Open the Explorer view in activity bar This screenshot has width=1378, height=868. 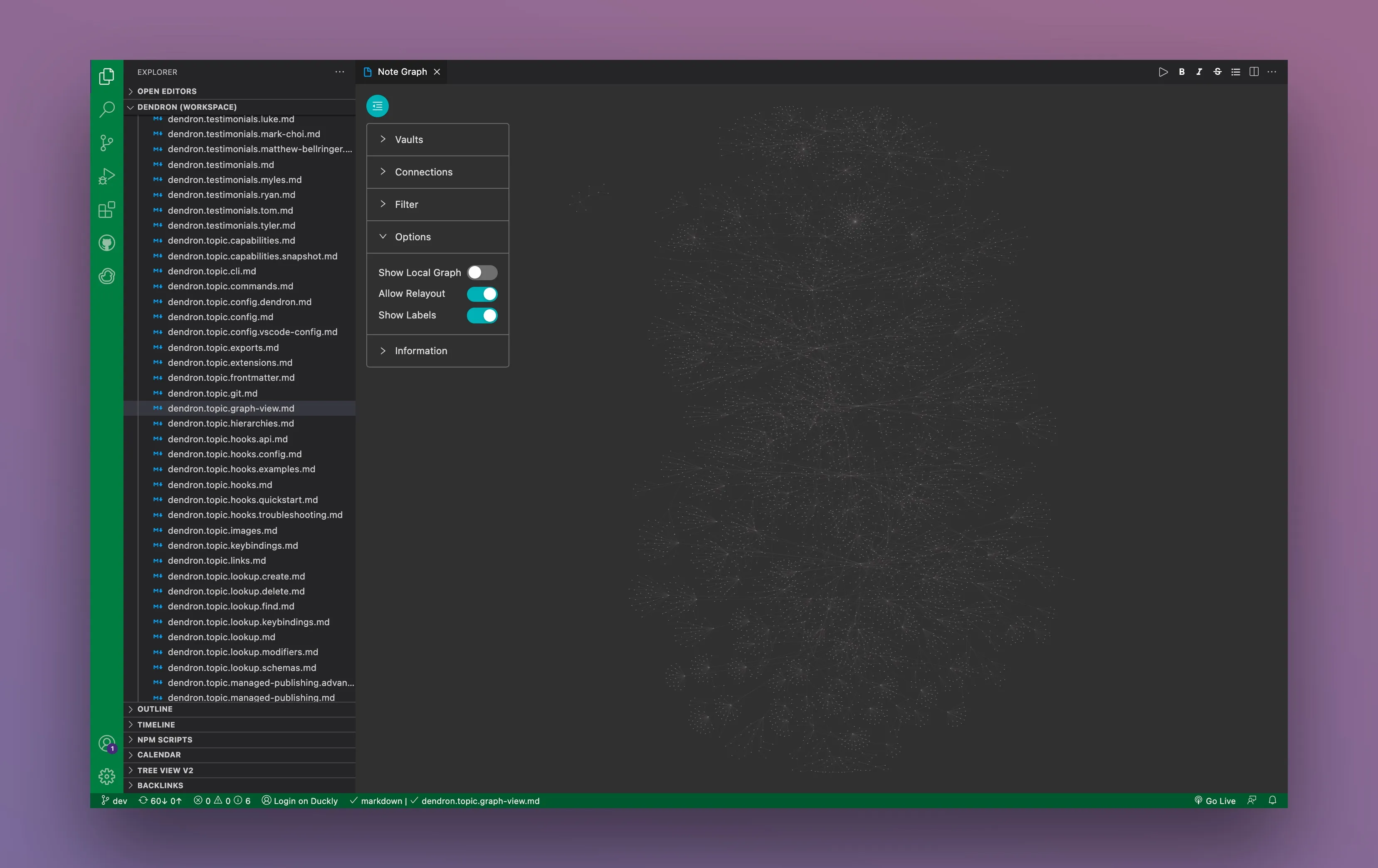106,76
